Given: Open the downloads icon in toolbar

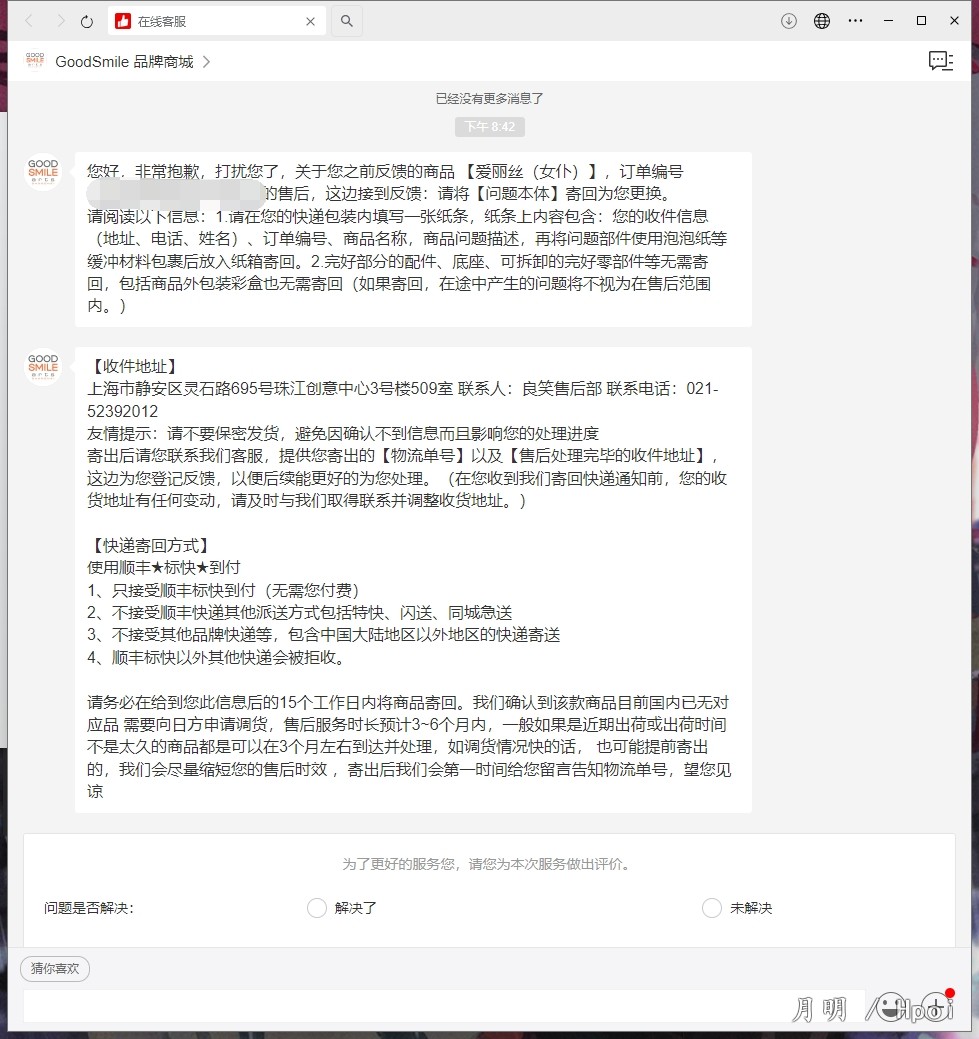Looking at the screenshot, I should (x=789, y=21).
